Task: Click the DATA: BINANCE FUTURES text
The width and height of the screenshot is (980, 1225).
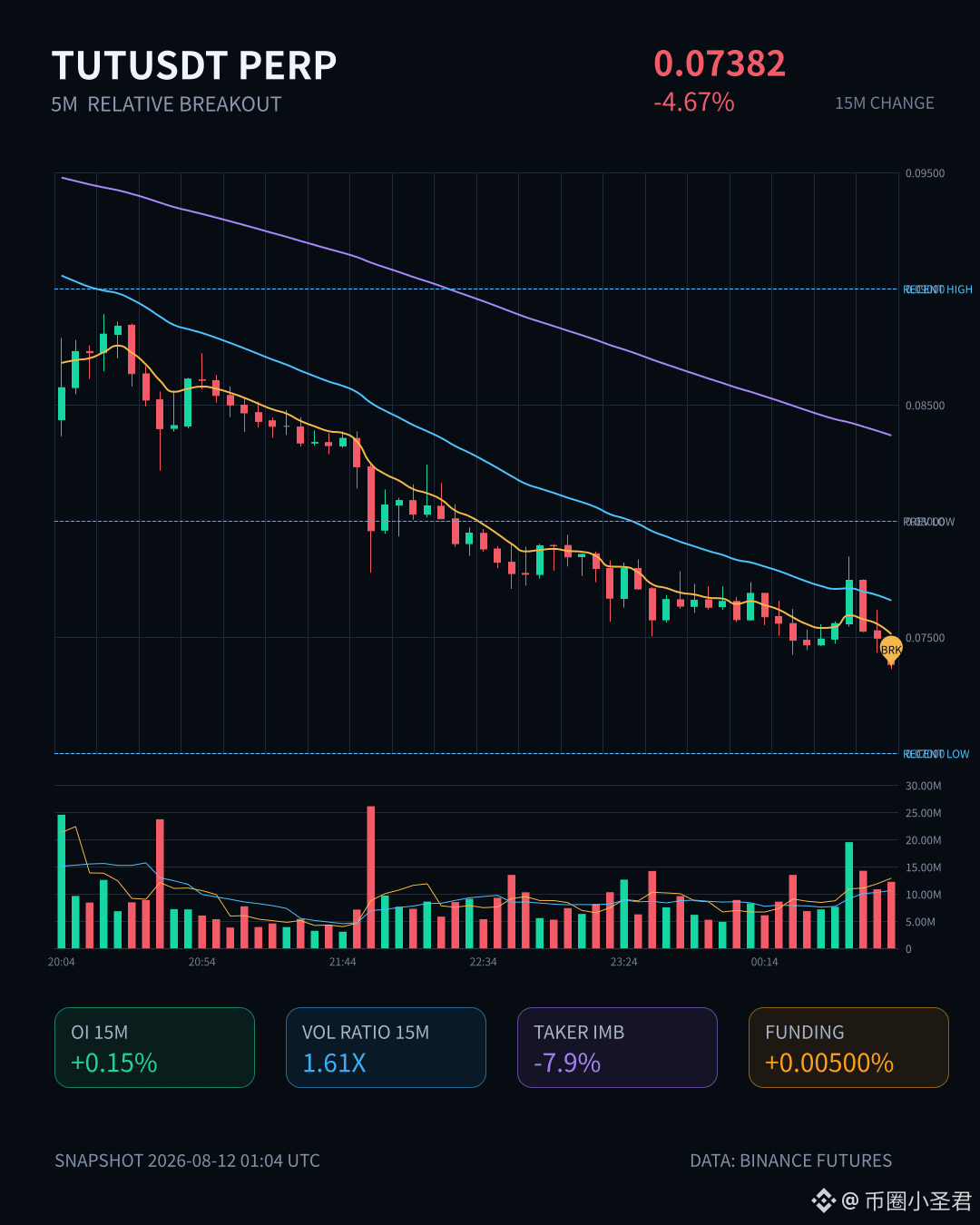Action: pyautogui.click(x=791, y=1161)
